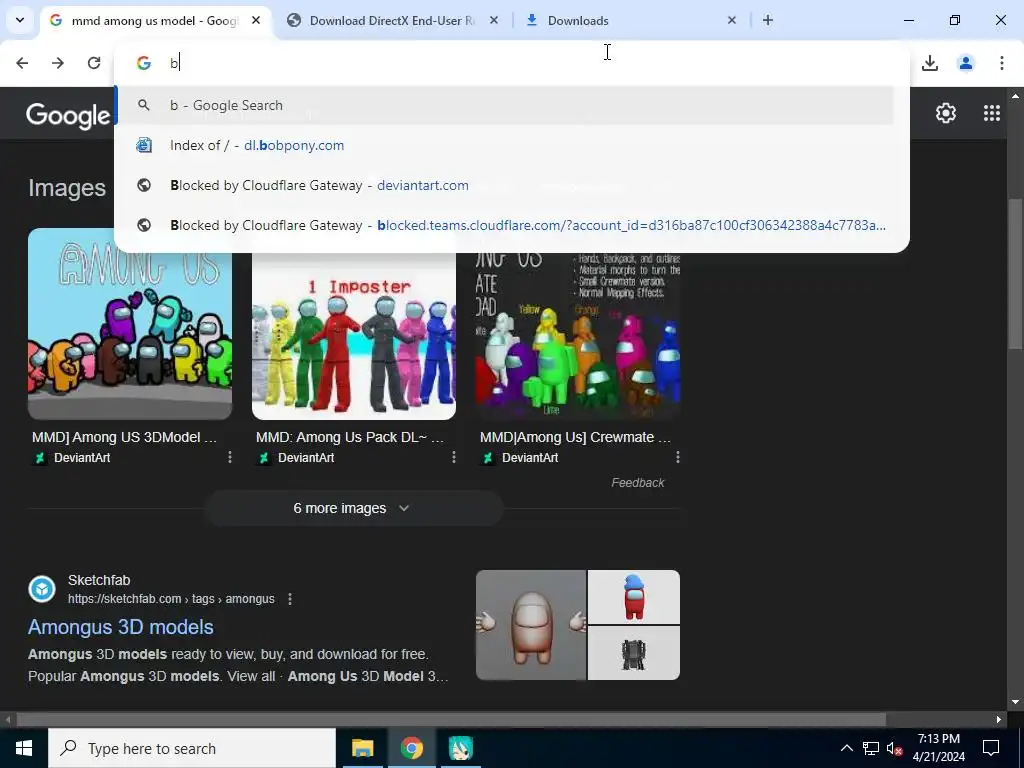Open the muted volume tray icon
The width and height of the screenshot is (1024, 768).
894,748
